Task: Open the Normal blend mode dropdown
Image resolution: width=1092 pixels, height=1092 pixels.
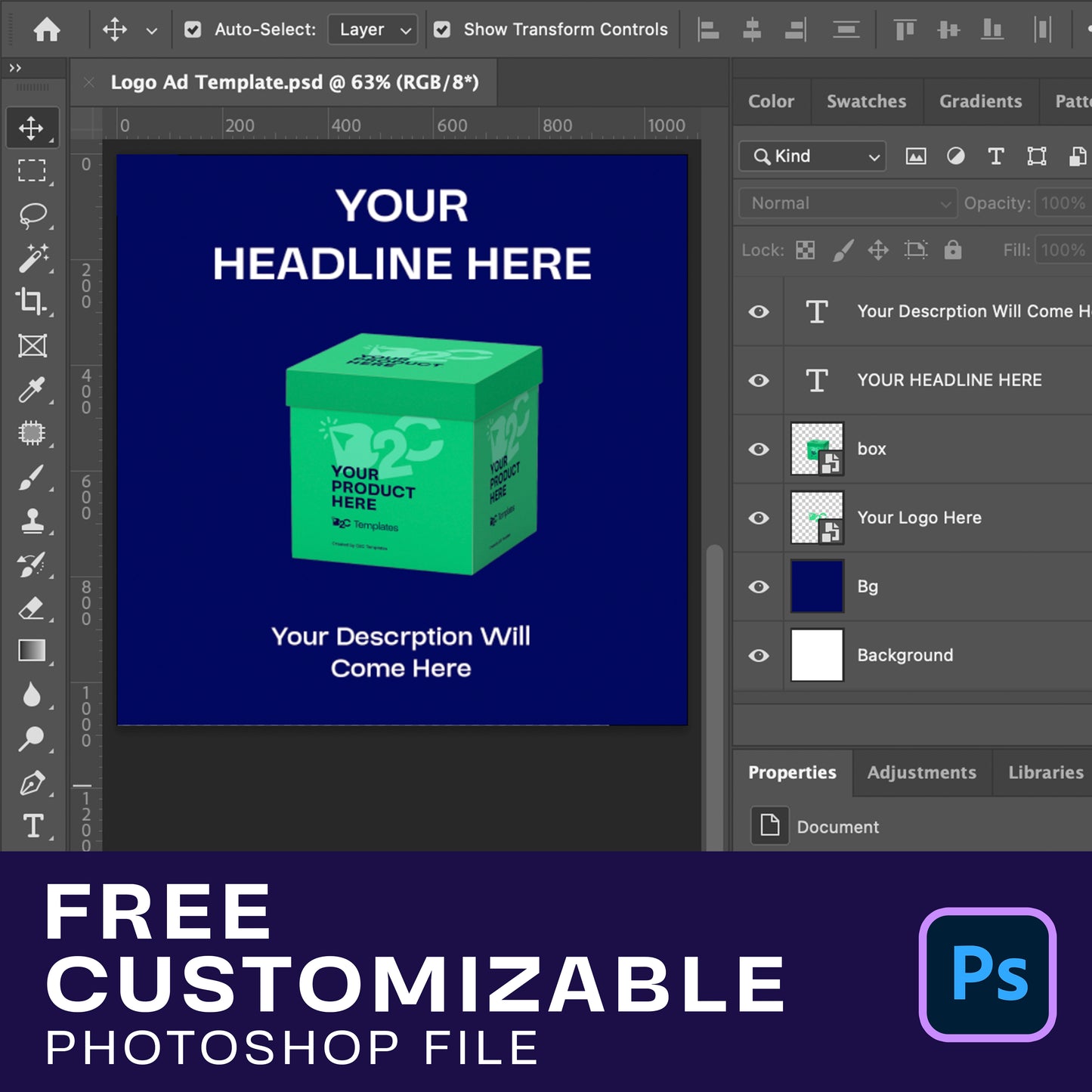Action: (x=848, y=203)
